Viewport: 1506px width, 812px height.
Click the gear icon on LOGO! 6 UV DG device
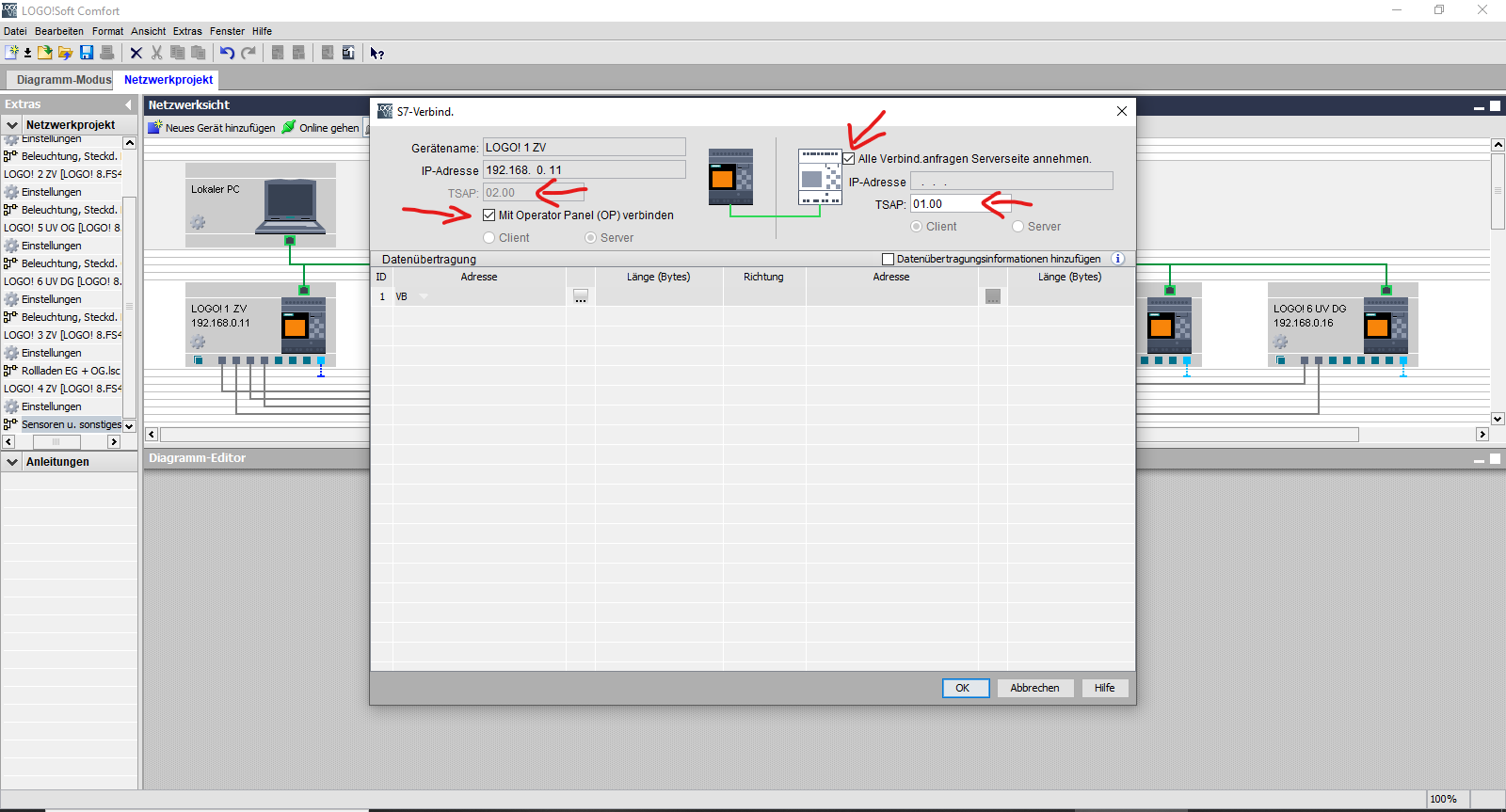click(1280, 342)
